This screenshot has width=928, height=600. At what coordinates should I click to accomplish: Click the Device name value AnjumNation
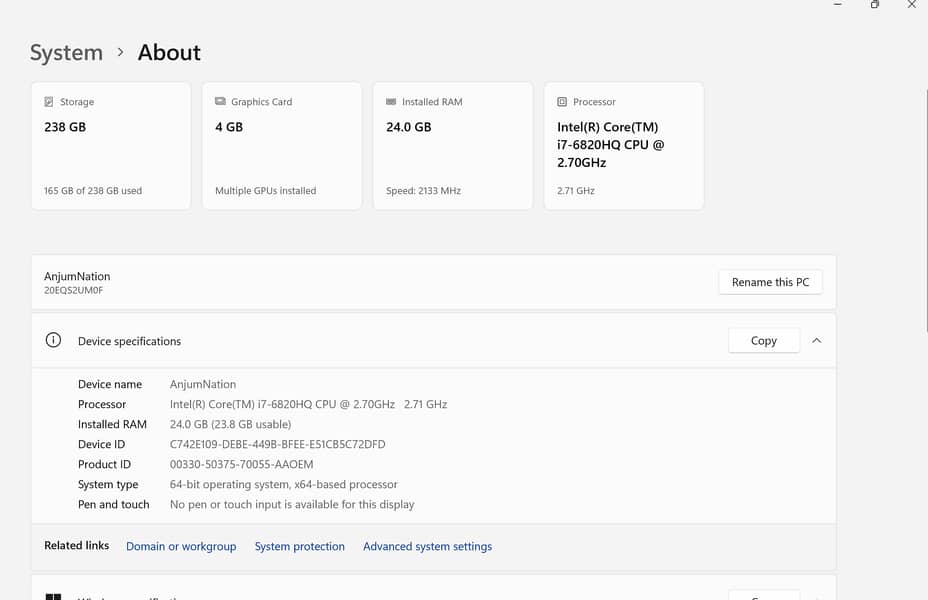point(203,385)
